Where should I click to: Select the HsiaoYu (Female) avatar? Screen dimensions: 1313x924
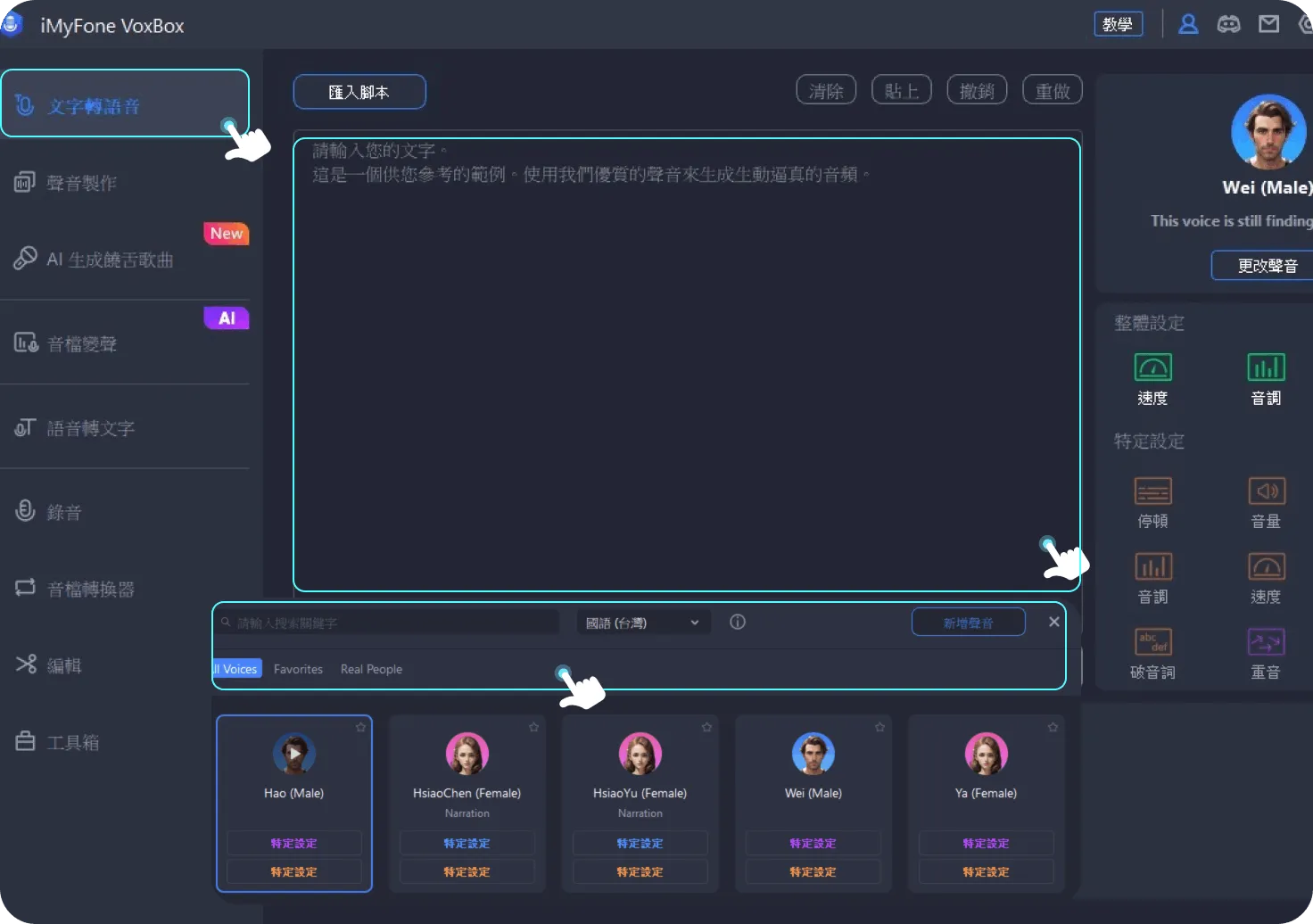click(x=640, y=754)
